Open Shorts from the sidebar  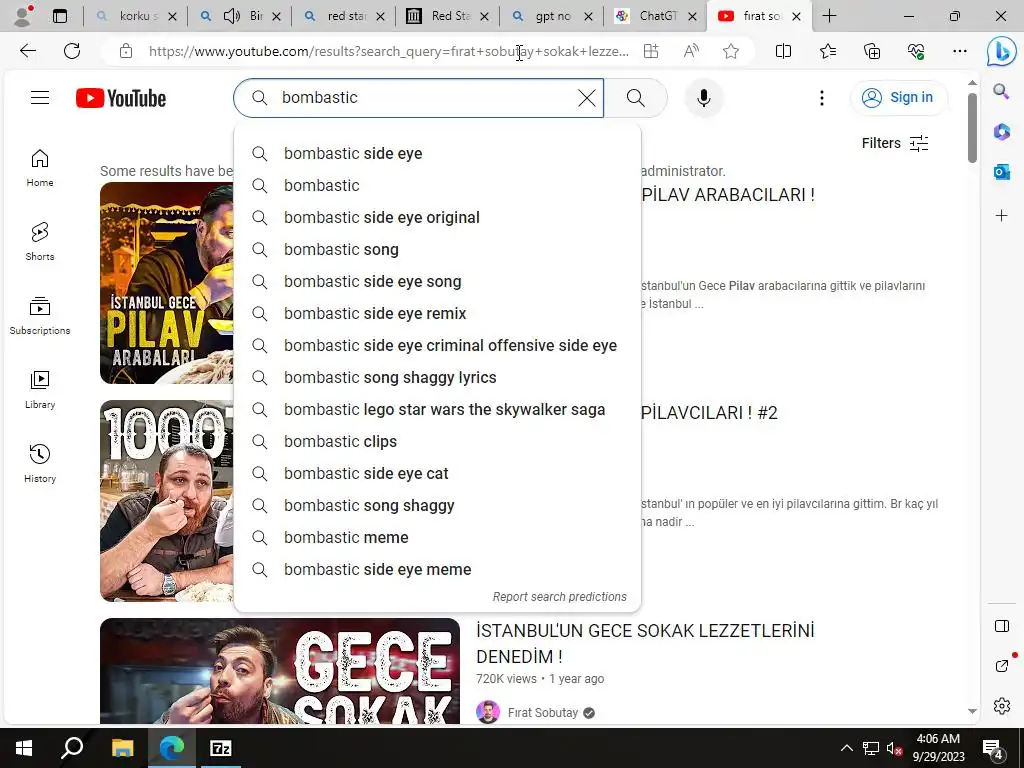pyautogui.click(x=40, y=241)
